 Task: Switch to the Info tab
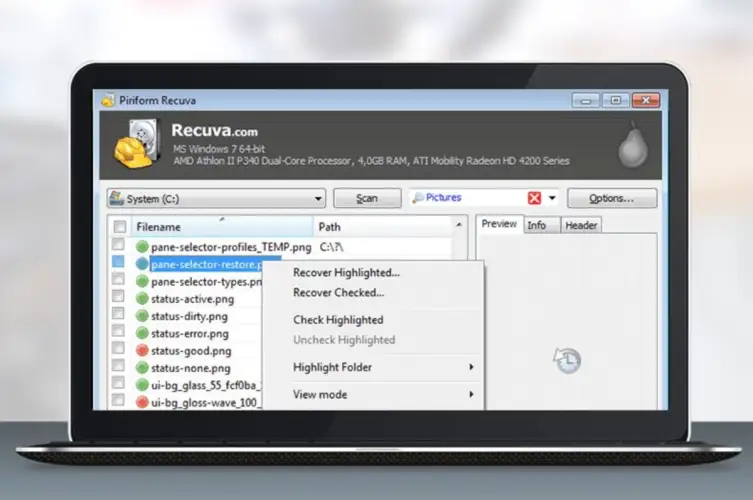point(537,225)
